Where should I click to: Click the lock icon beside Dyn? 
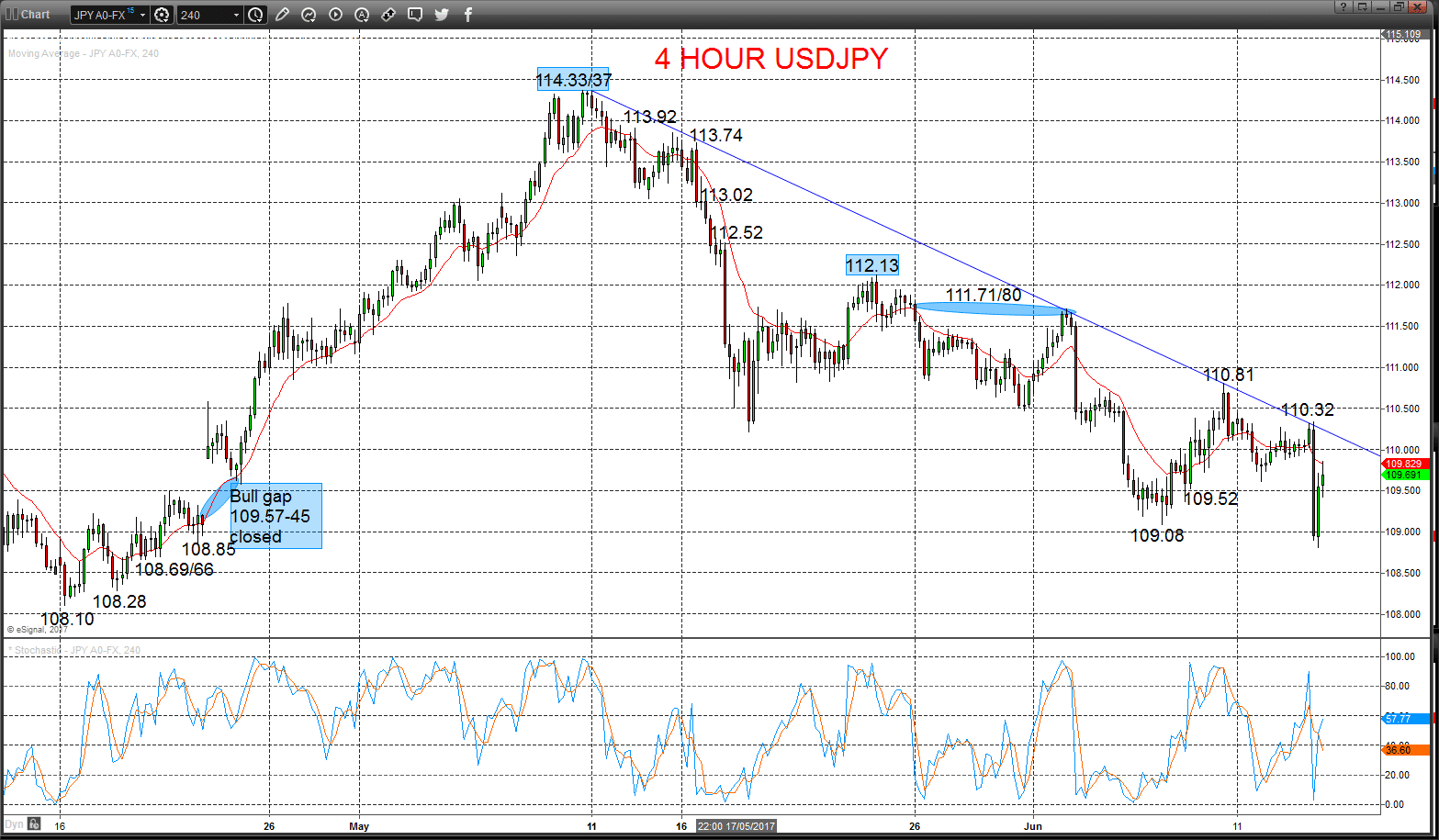point(34,823)
